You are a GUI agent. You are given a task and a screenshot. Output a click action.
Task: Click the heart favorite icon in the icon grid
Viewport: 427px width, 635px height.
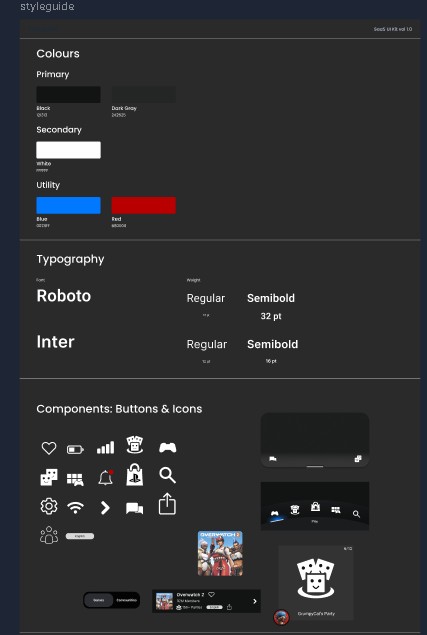coord(49,448)
